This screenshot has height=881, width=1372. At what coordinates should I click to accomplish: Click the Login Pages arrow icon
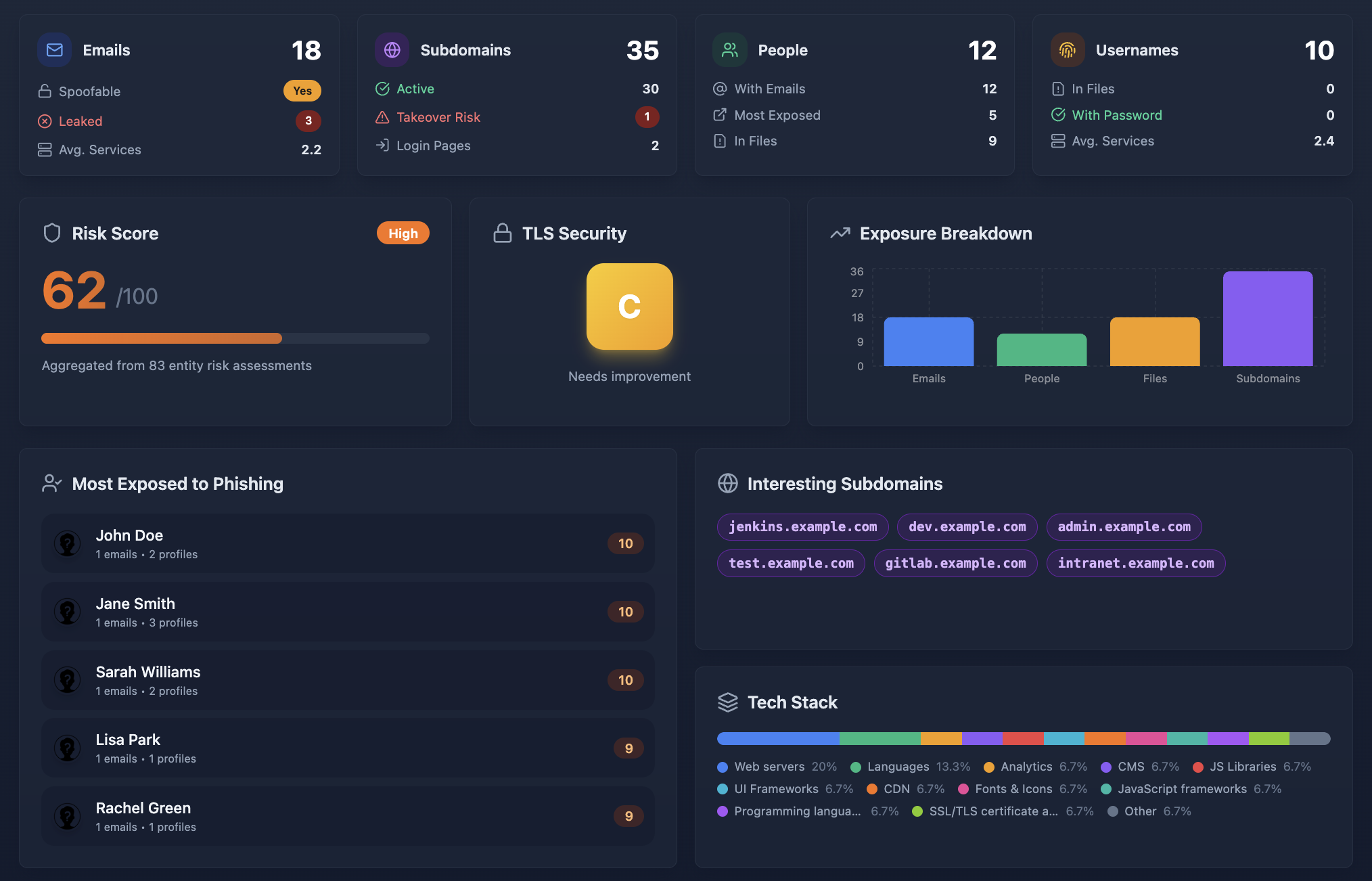(382, 145)
